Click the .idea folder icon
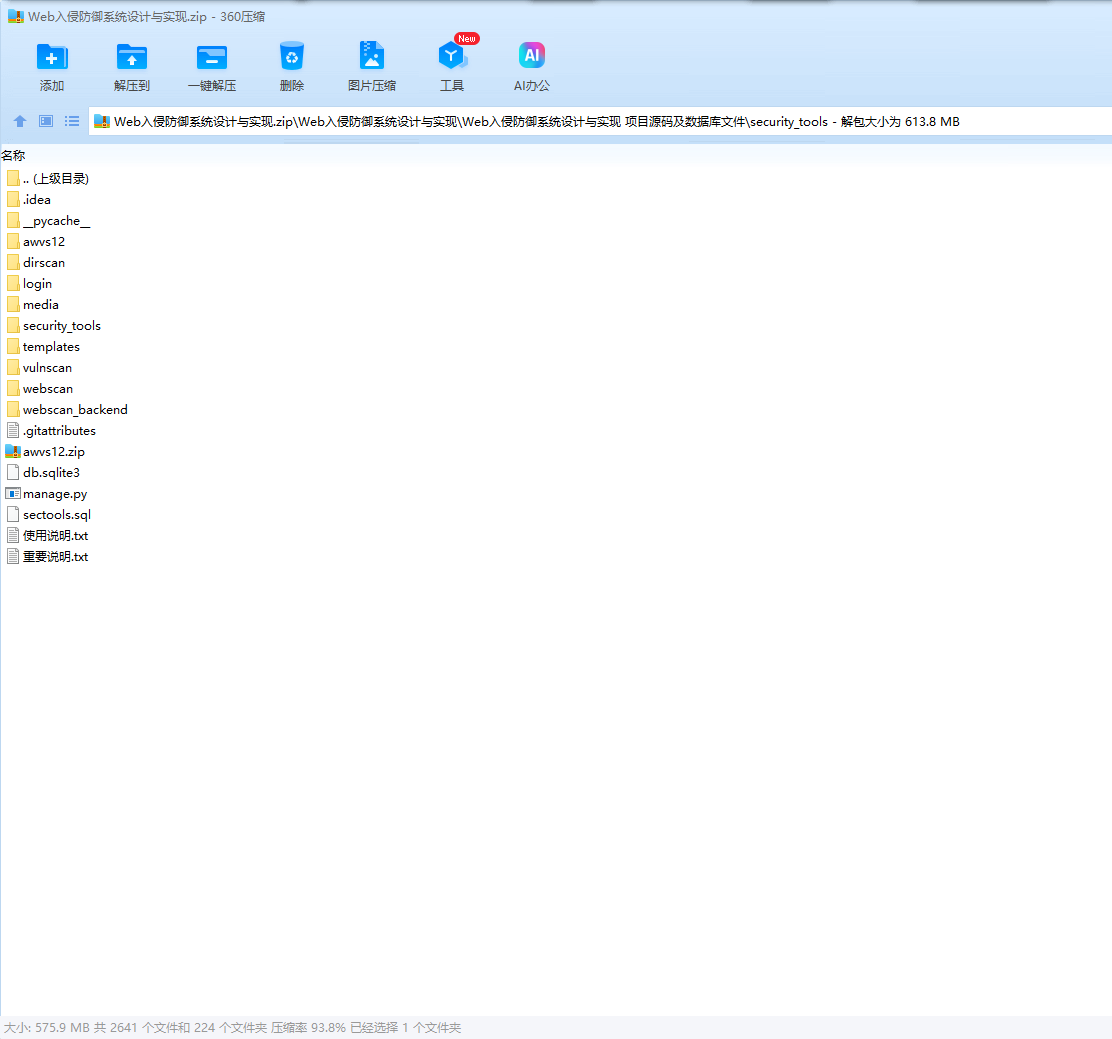The image size is (1112, 1039). click(x=13, y=200)
